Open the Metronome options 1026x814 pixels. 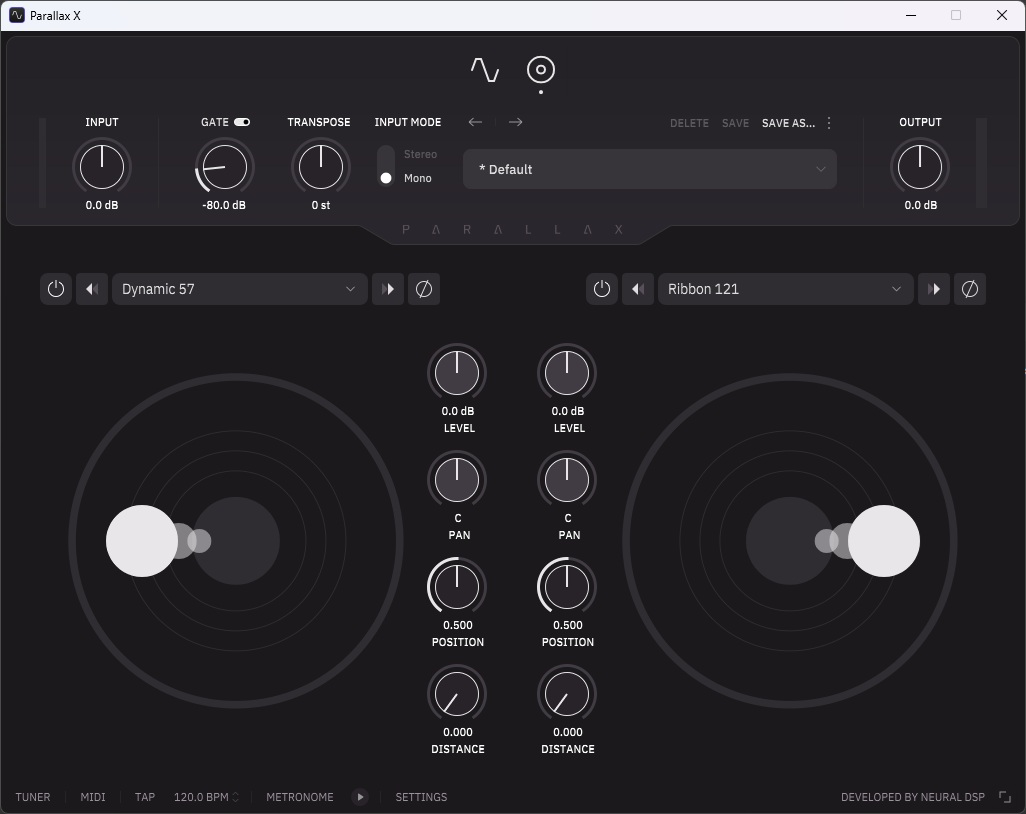[x=300, y=797]
